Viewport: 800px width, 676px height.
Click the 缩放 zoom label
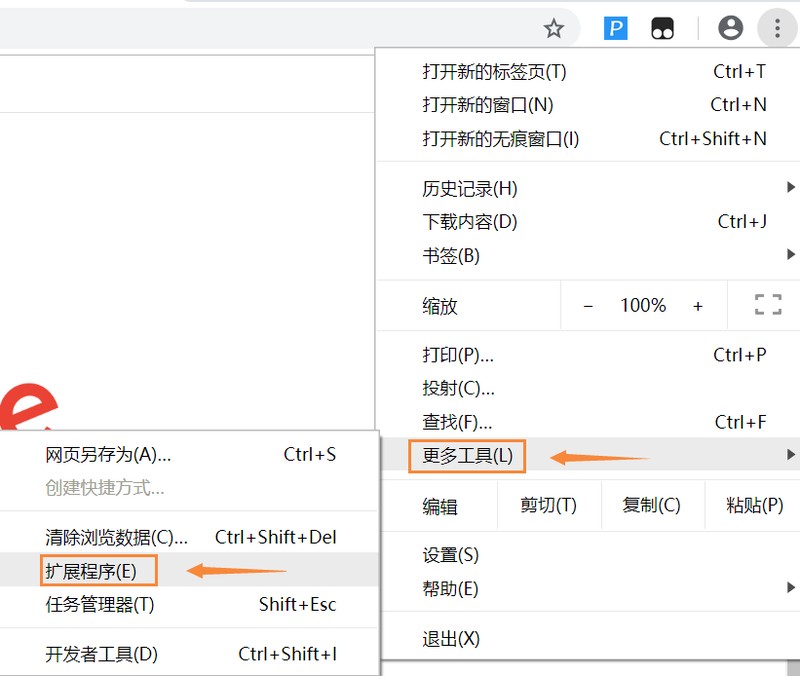(x=440, y=307)
